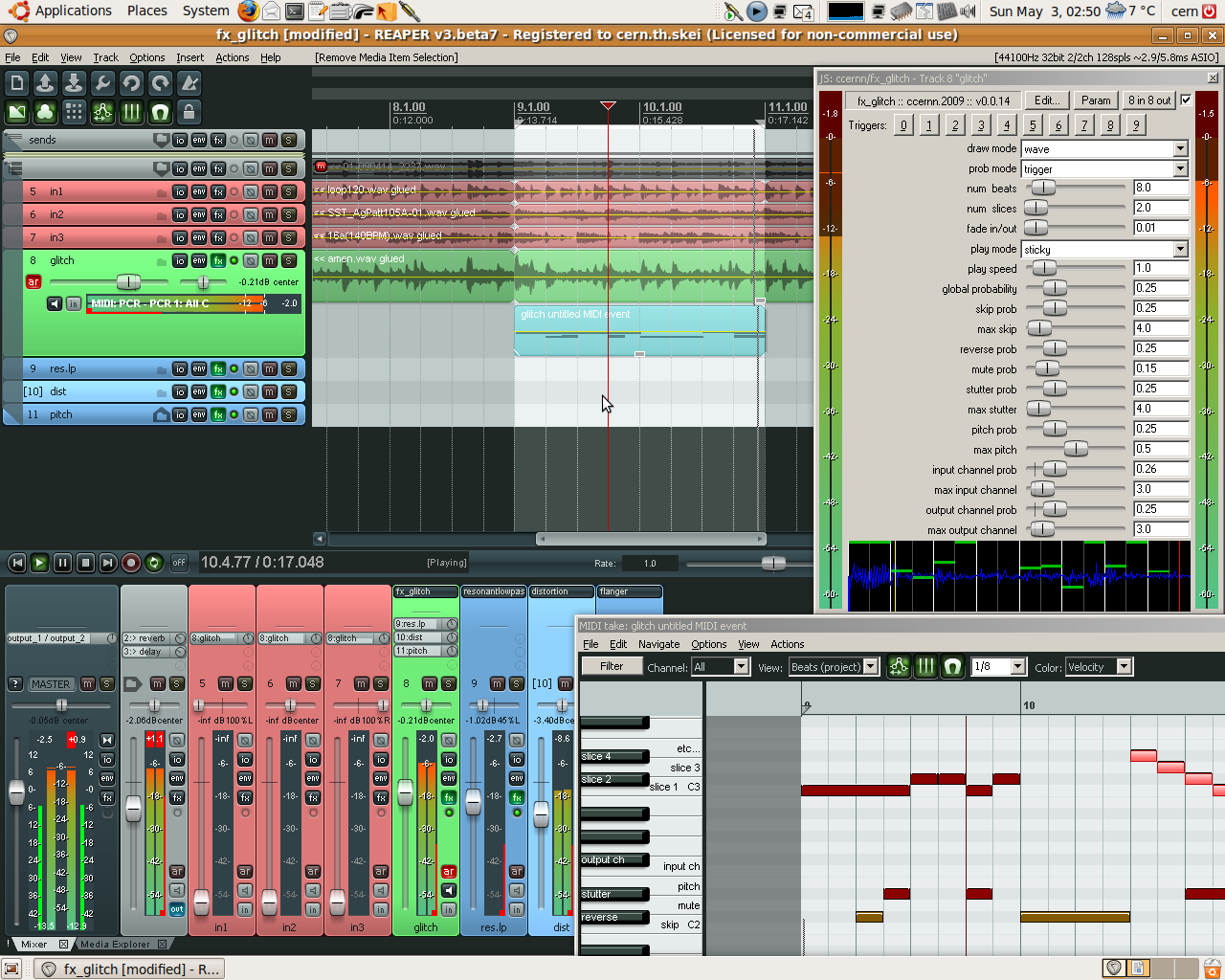Open the Insert menu
Screen dimensions: 1225x980
[x=189, y=57]
